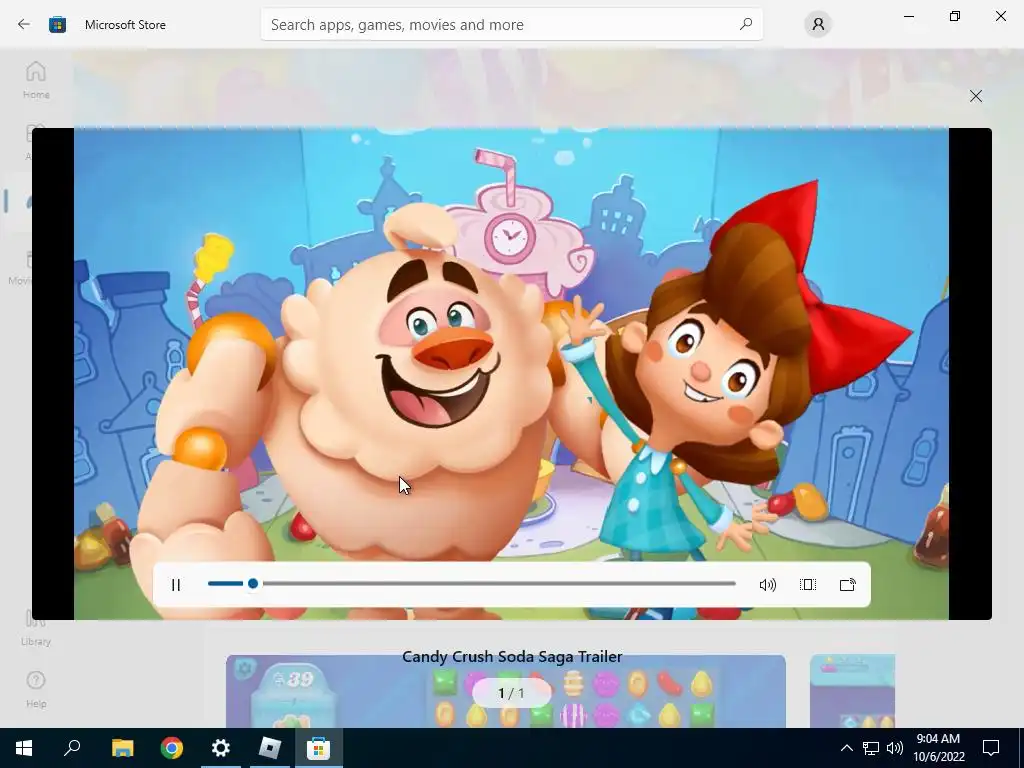The width and height of the screenshot is (1024, 768).
Task: Open Roblox from the taskbar
Action: (270, 748)
